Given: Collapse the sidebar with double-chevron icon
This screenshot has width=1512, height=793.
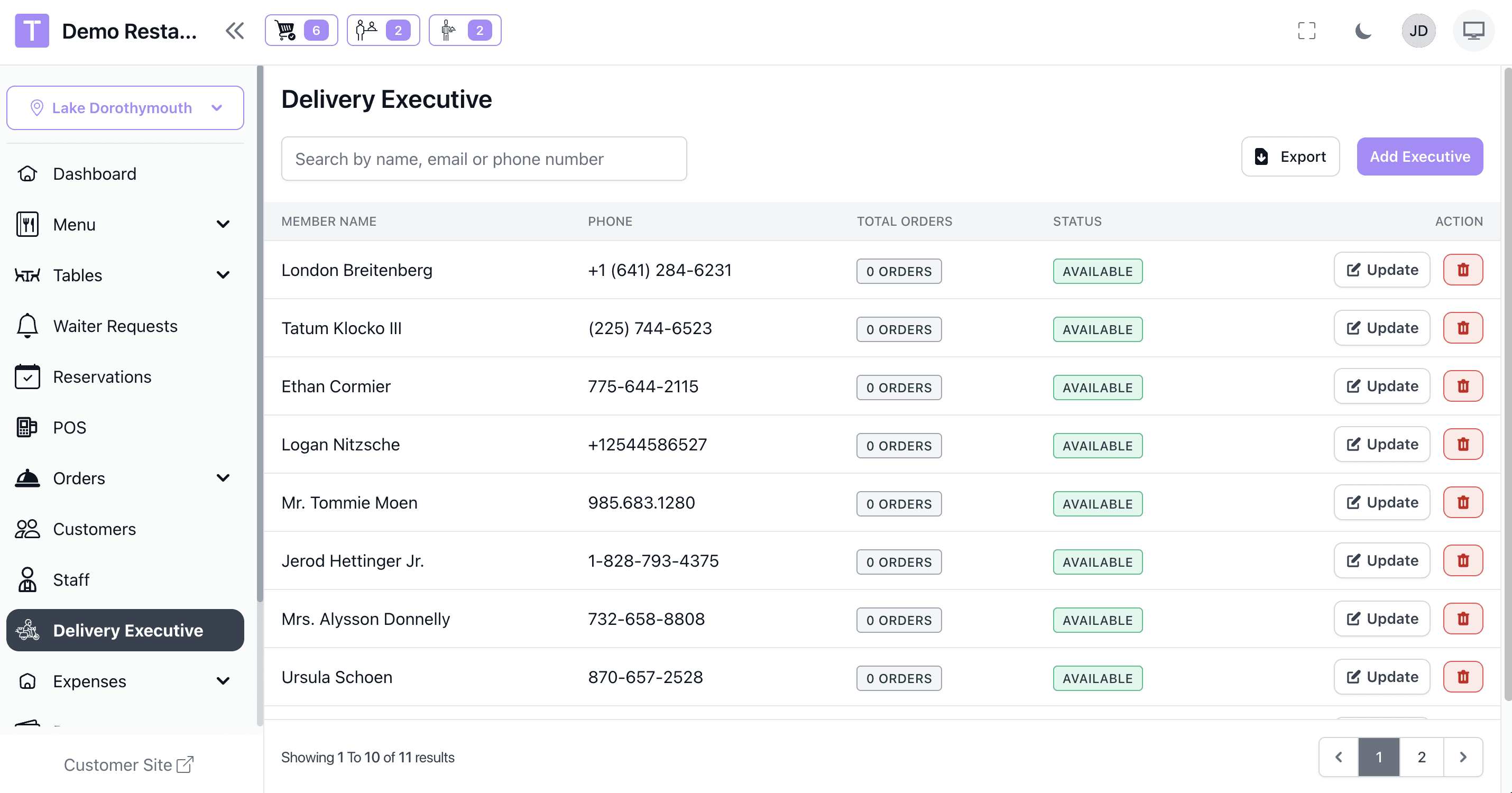Looking at the screenshot, I should [235, 31].
